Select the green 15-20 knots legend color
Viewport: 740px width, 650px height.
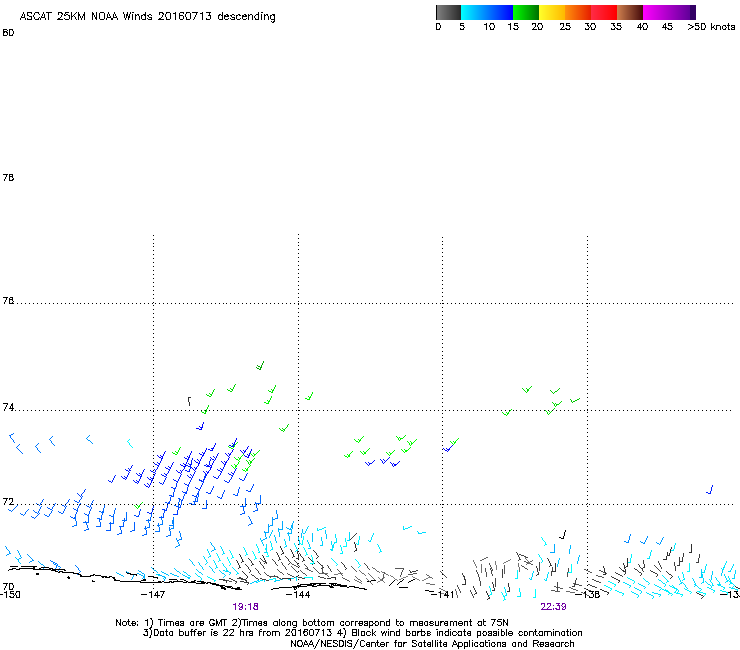point(526,12)
